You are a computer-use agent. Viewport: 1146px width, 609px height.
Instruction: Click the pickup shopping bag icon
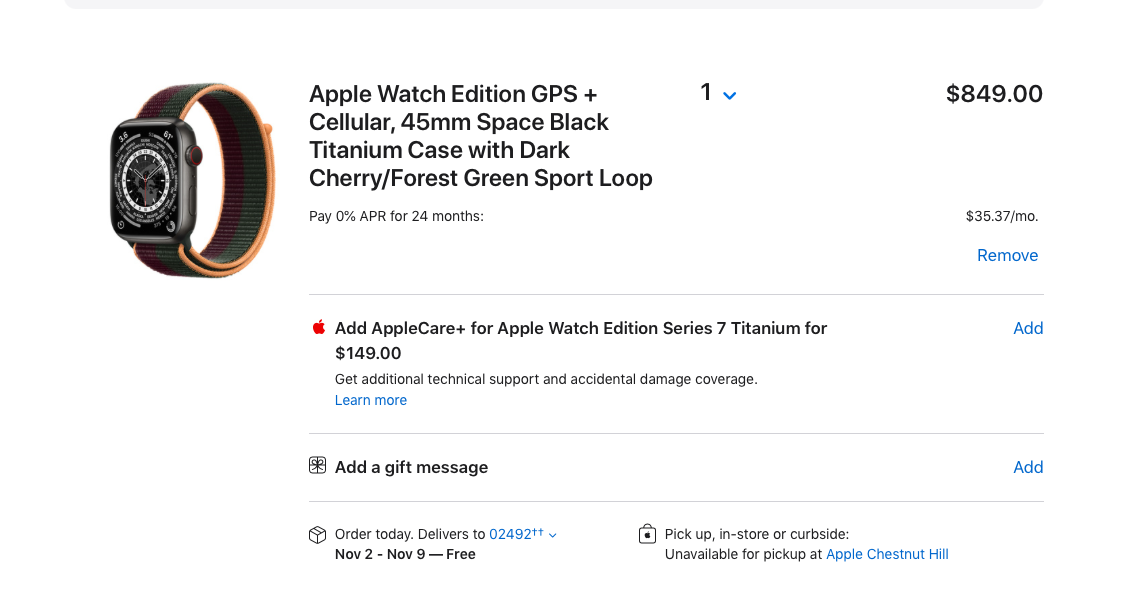pos(647,535)
